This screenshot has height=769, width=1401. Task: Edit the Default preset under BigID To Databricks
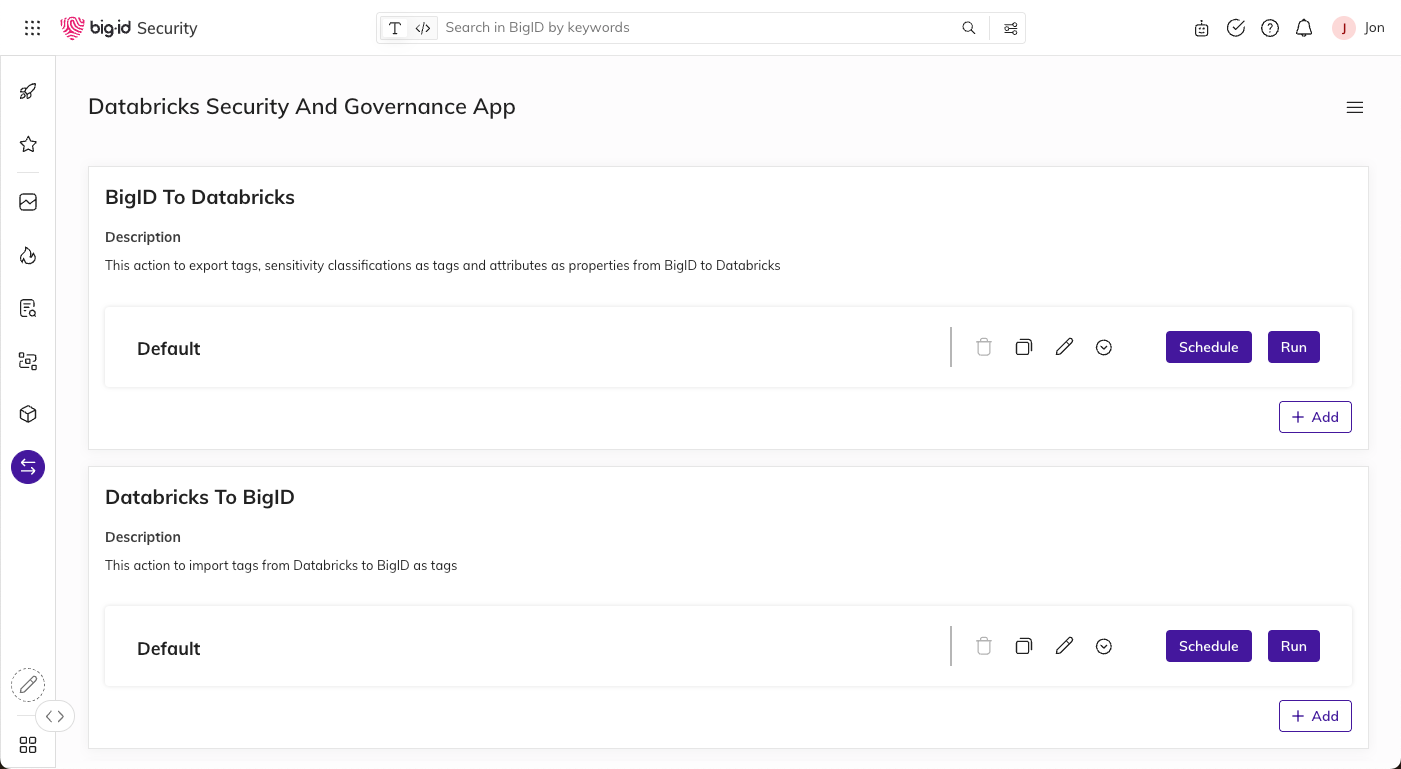[x=1064, y=346]
